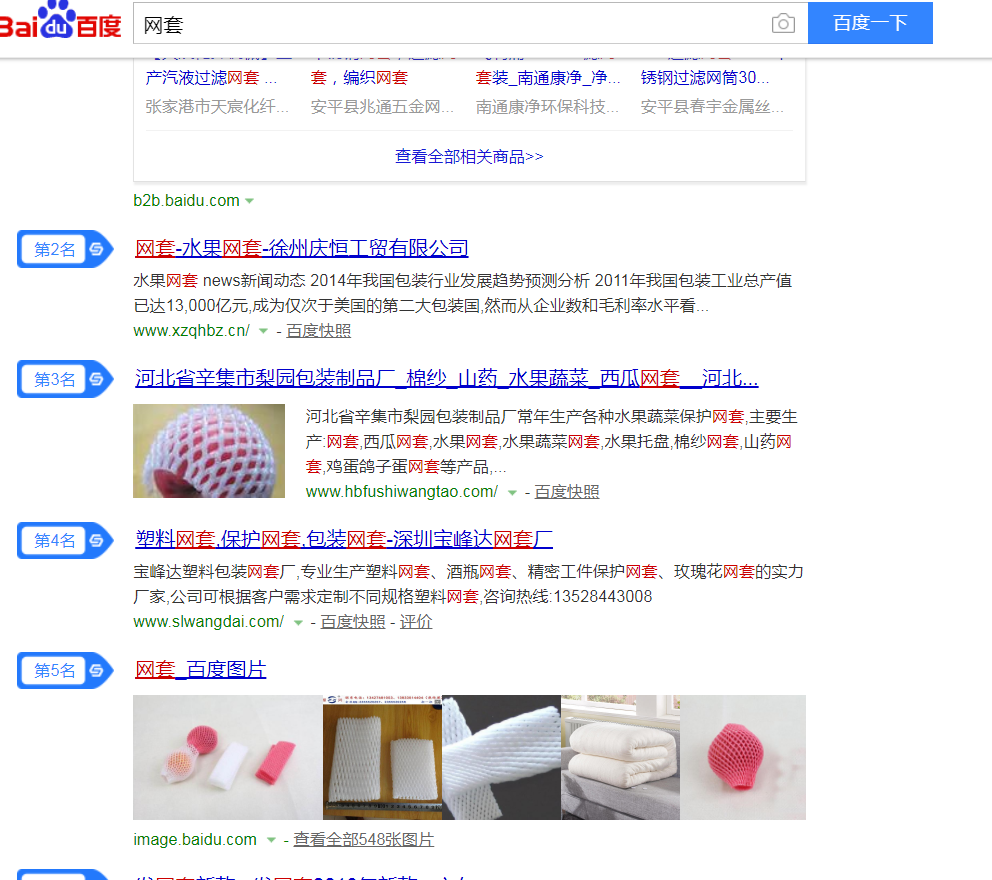Click the b2b.baidu.com URL text
This screenshot has height=880, width=992.
click(187, 201)
